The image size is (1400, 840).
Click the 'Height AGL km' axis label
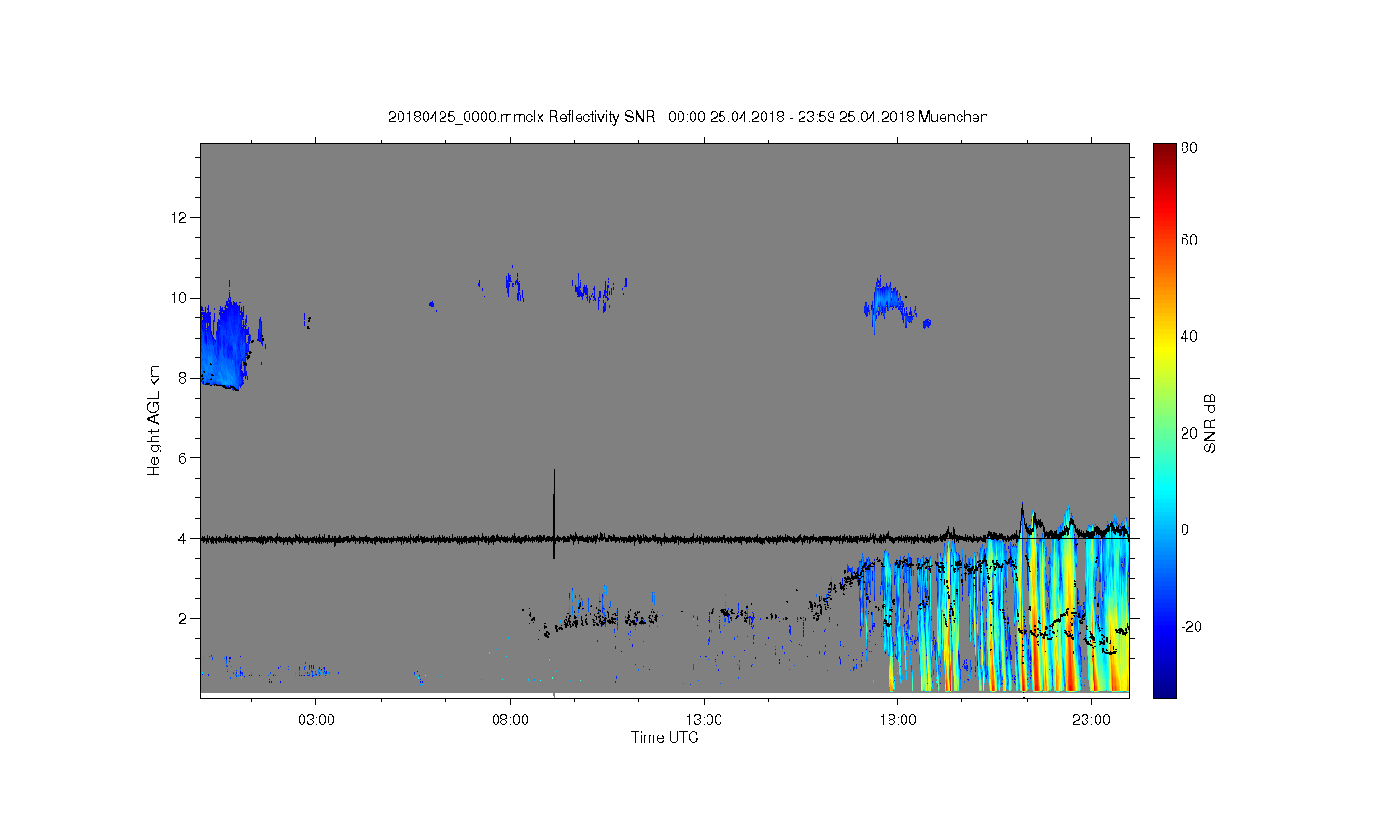[x=154, y=420]
